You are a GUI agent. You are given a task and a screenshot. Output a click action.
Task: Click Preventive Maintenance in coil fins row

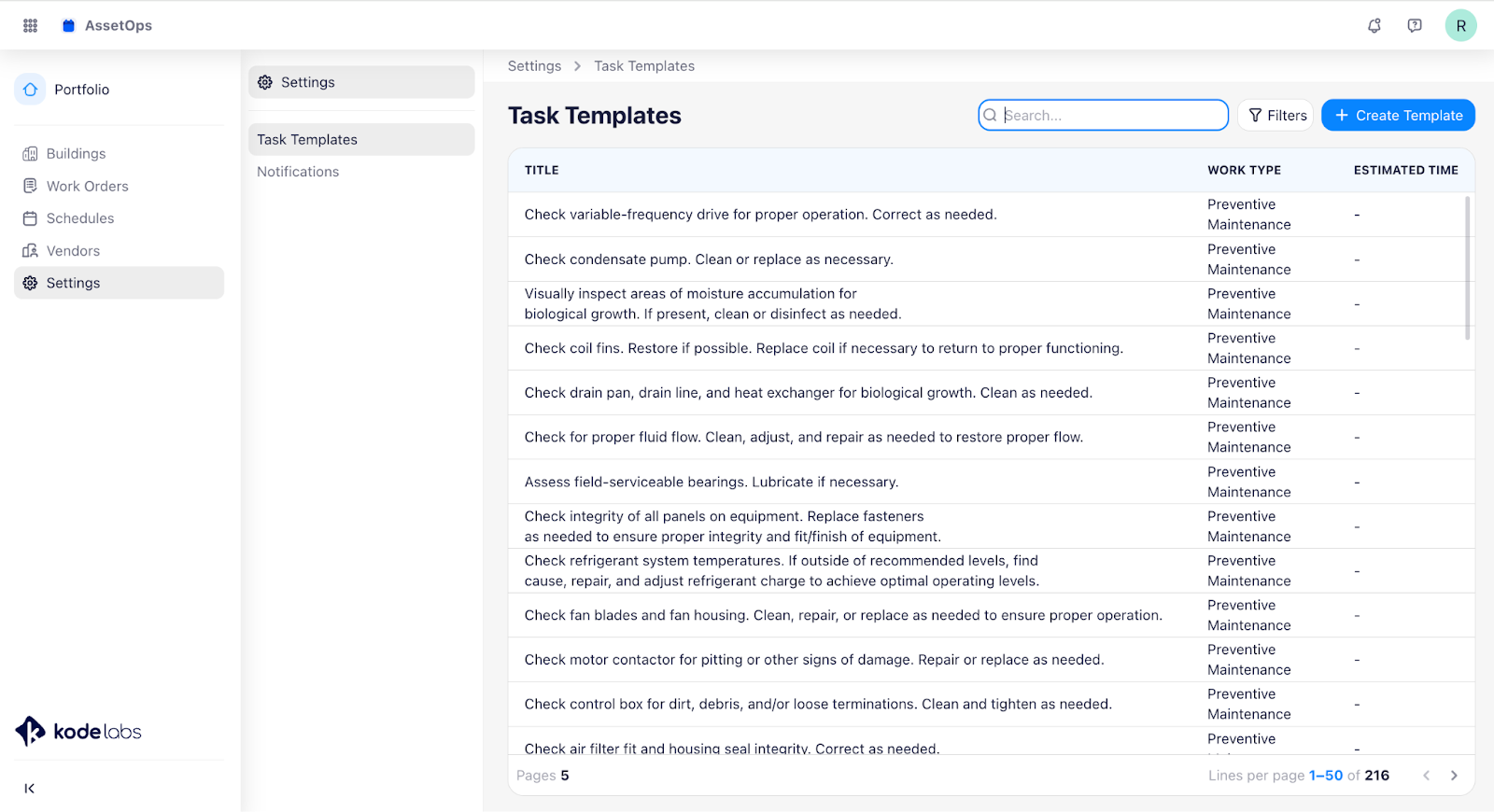click(x=1248, y=348)
